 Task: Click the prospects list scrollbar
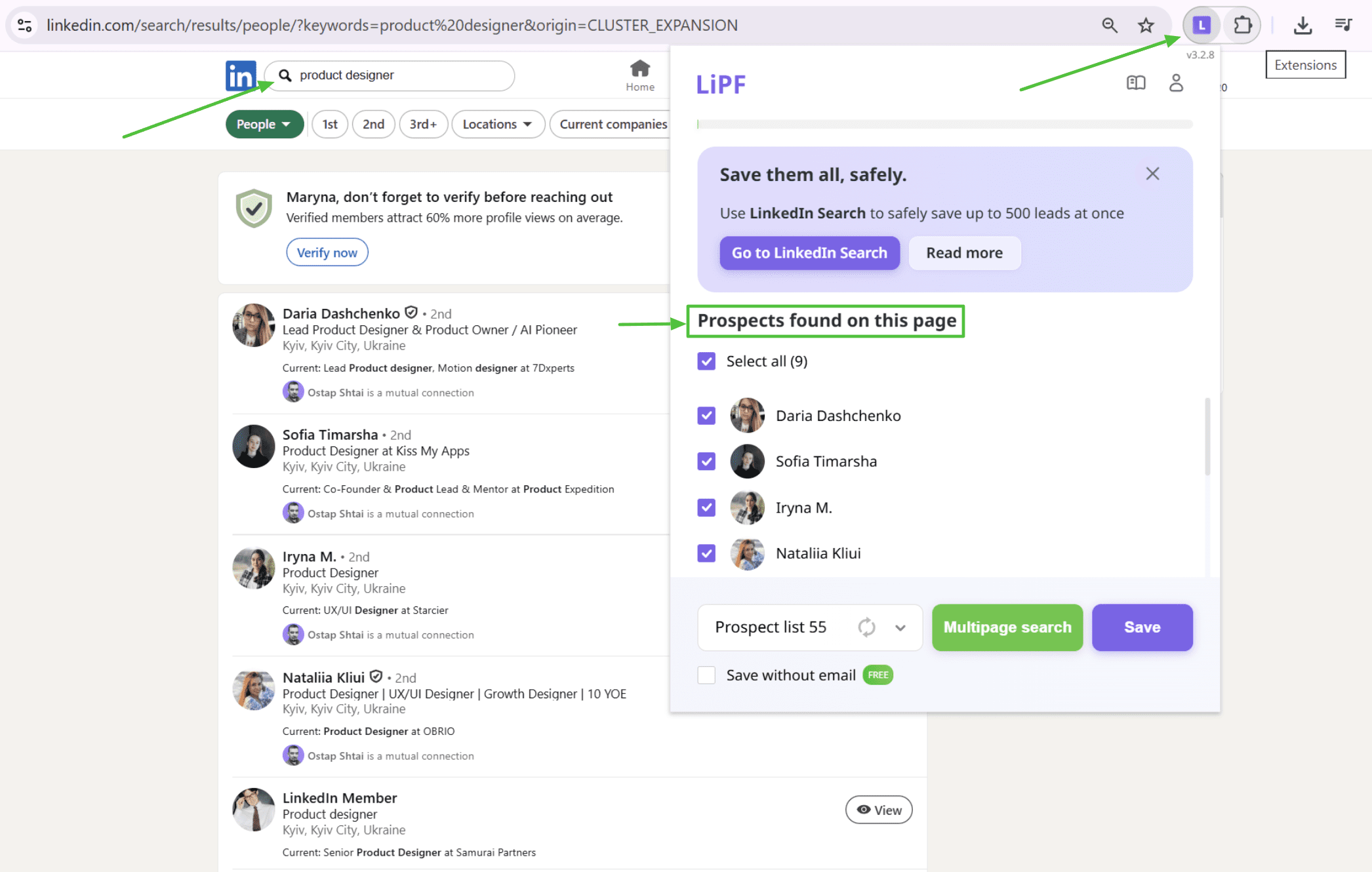pyautogui.click(x=1207, y=436)
